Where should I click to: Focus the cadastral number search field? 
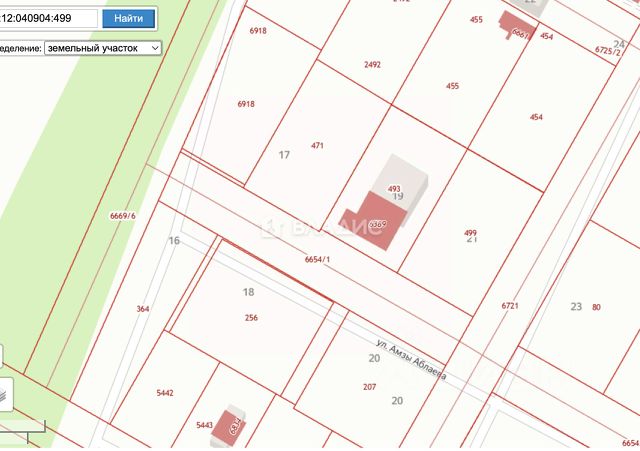point(48,18)
